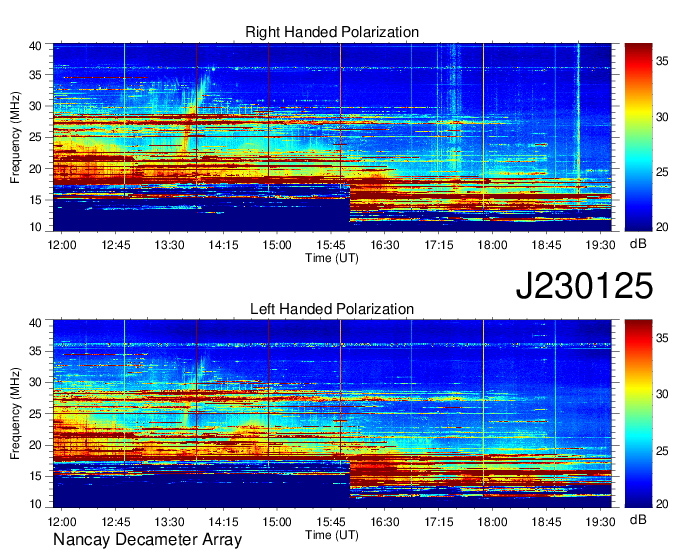The width and height of the screenshot is (680, 552).
Task: Click the 14:15 time tick in Left Handed plot
Action: point(223,522)
